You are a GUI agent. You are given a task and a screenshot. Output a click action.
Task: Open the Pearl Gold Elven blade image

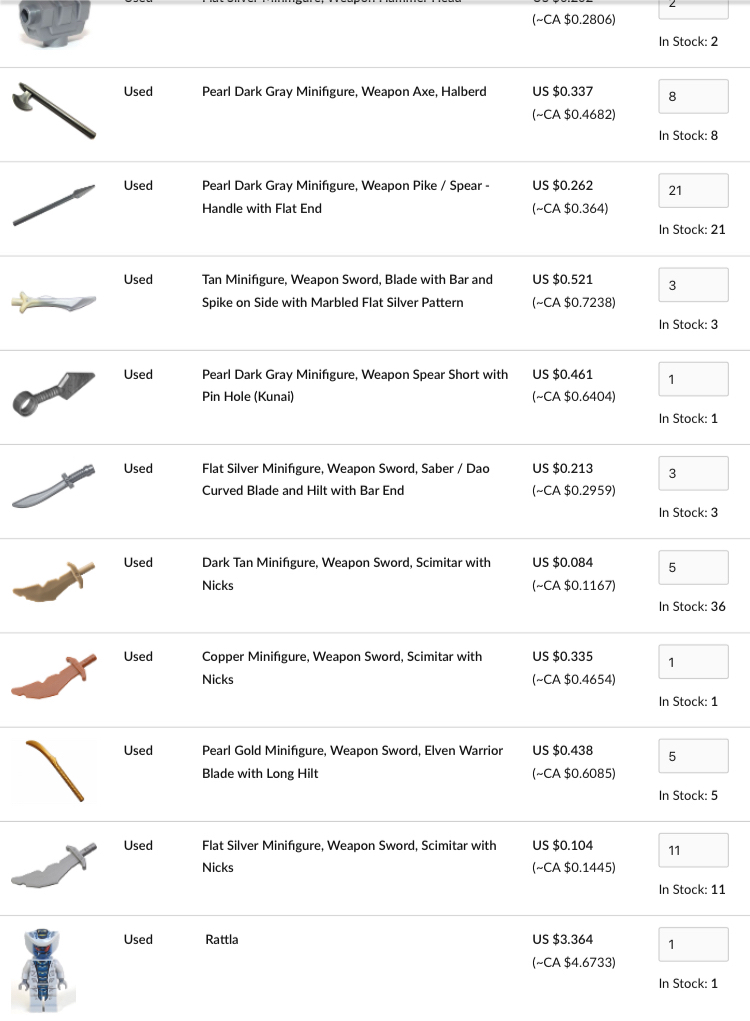click(x=54, y=769)
